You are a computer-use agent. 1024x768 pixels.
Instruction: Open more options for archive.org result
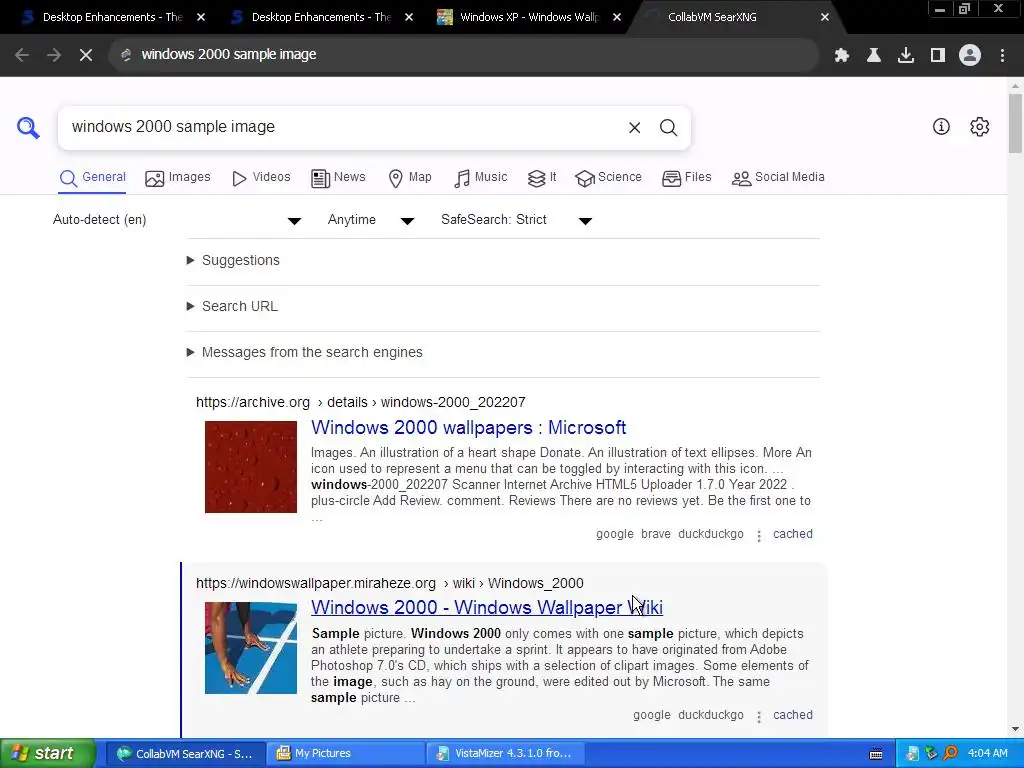[x=759, y=536]
